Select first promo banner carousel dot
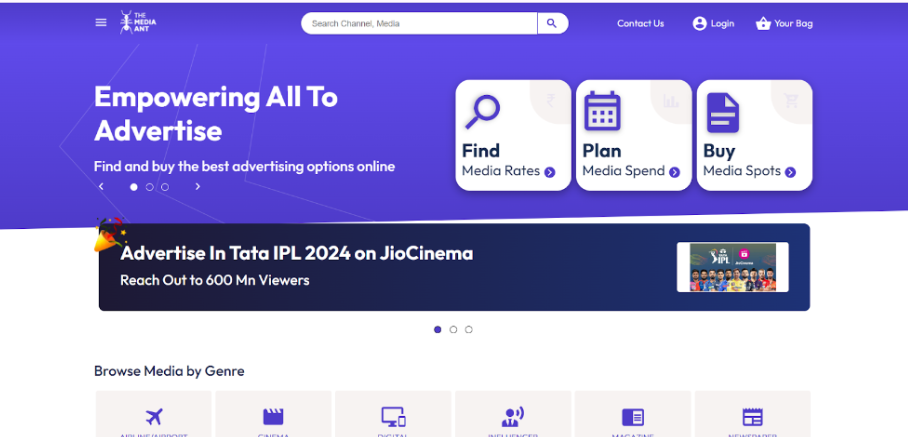 point(438,329)
